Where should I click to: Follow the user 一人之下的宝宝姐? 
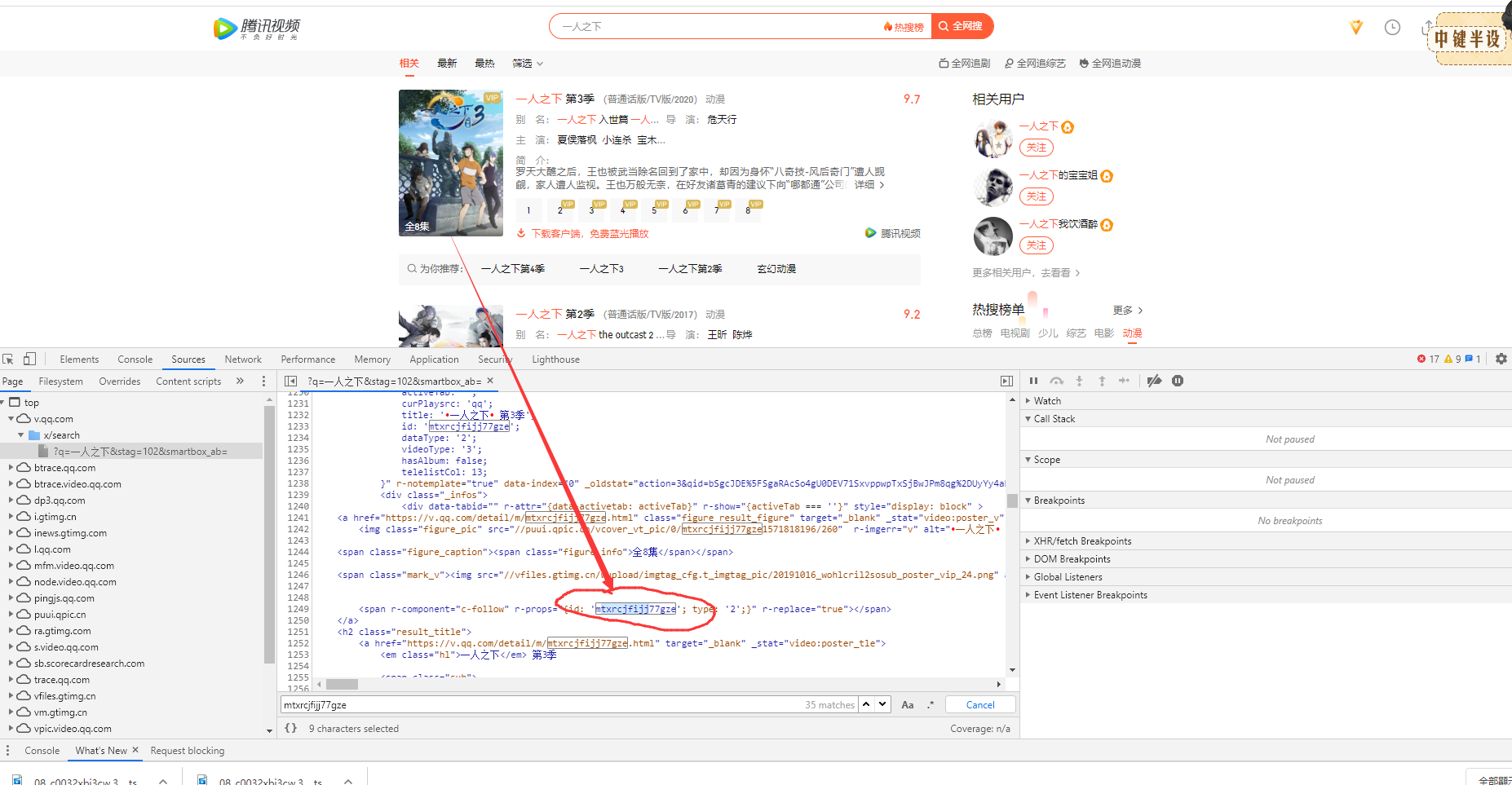click(x=1036, y=196)
